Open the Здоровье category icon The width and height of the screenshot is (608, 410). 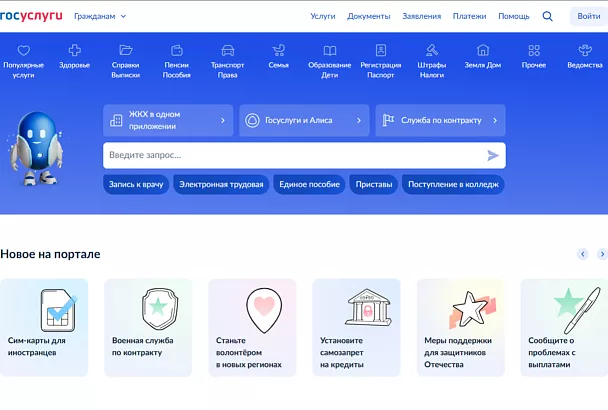[74, 51]
